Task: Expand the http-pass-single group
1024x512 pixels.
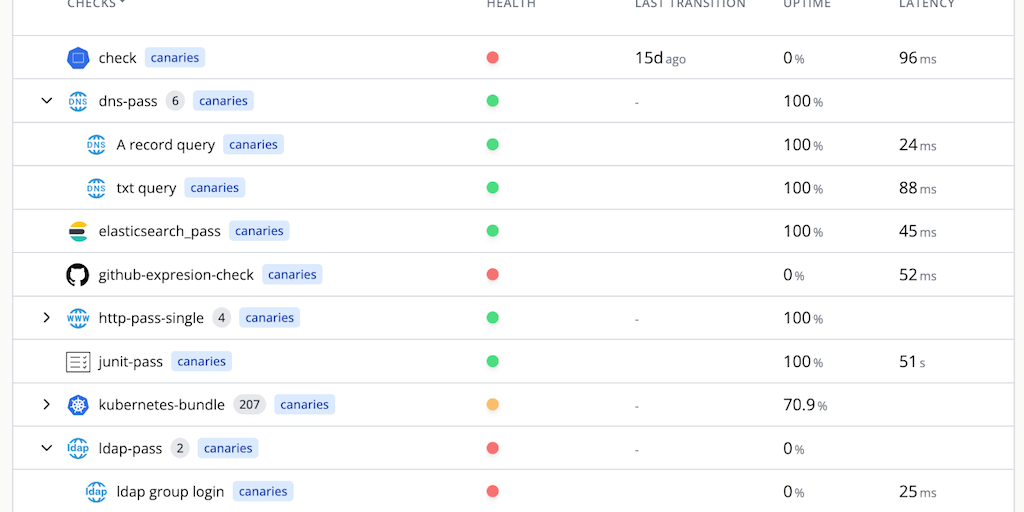Action: point(46,318)
